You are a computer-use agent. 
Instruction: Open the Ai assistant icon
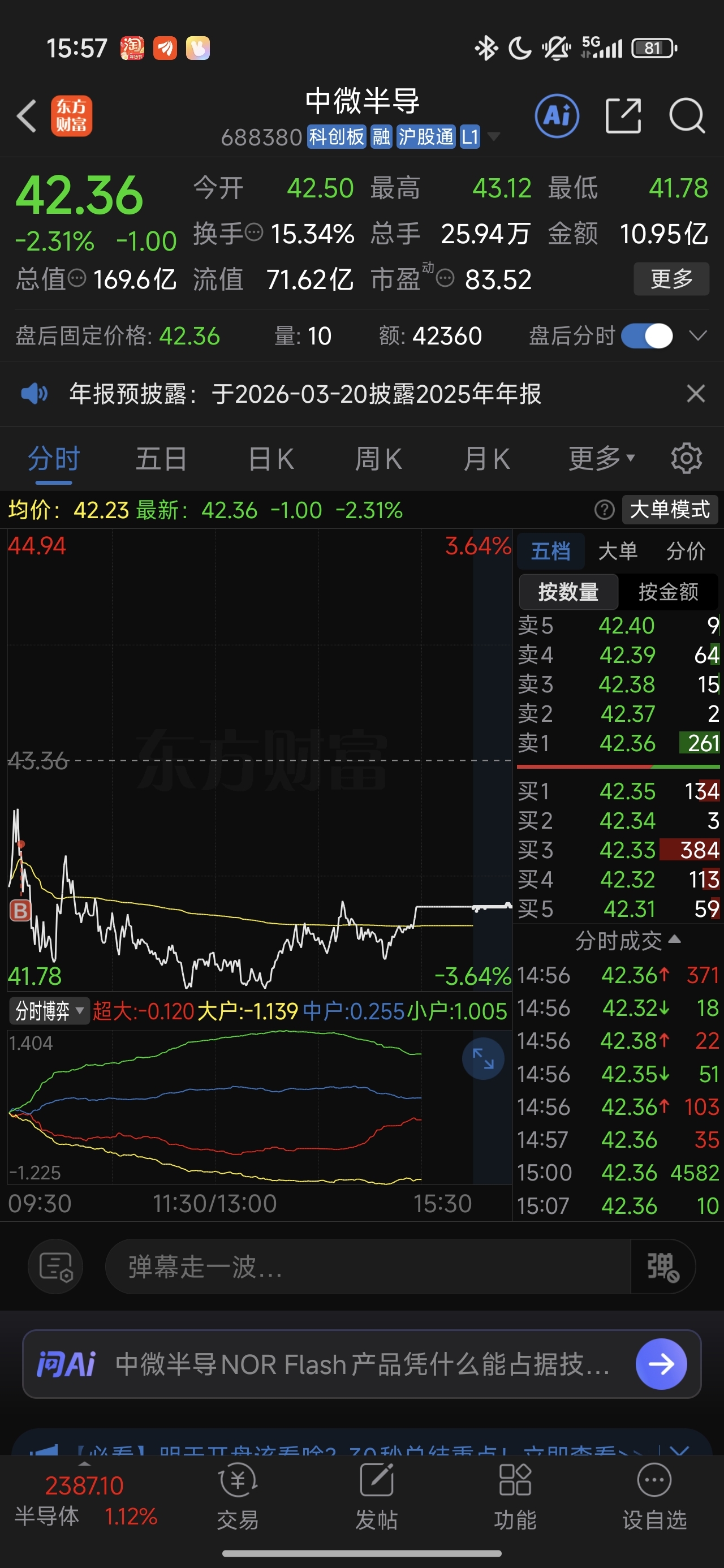(557, 115)
